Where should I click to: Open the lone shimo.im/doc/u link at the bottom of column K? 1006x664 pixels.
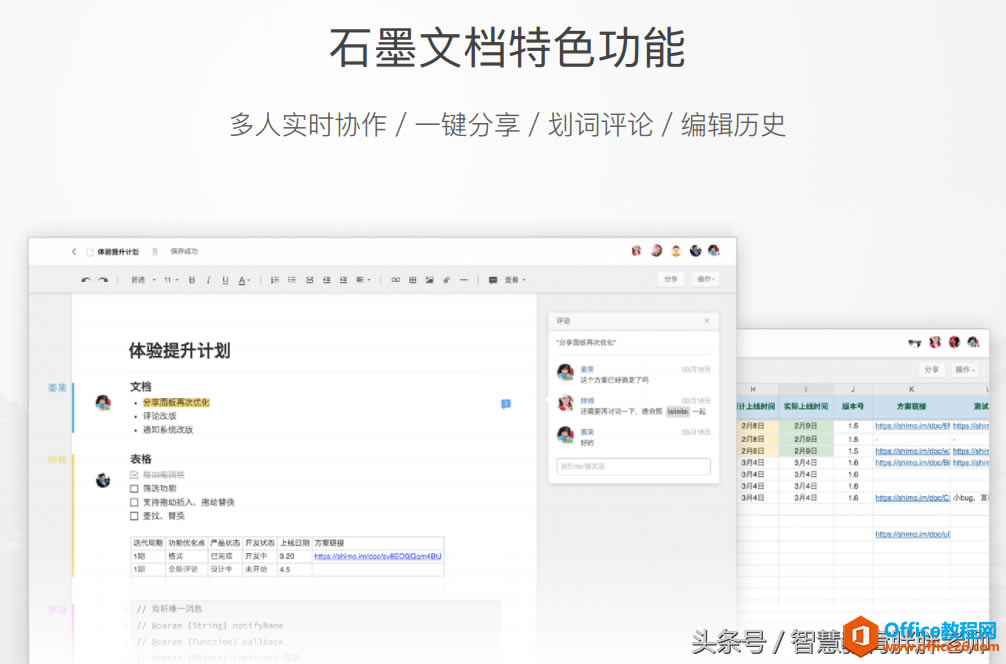pos(912,534)
